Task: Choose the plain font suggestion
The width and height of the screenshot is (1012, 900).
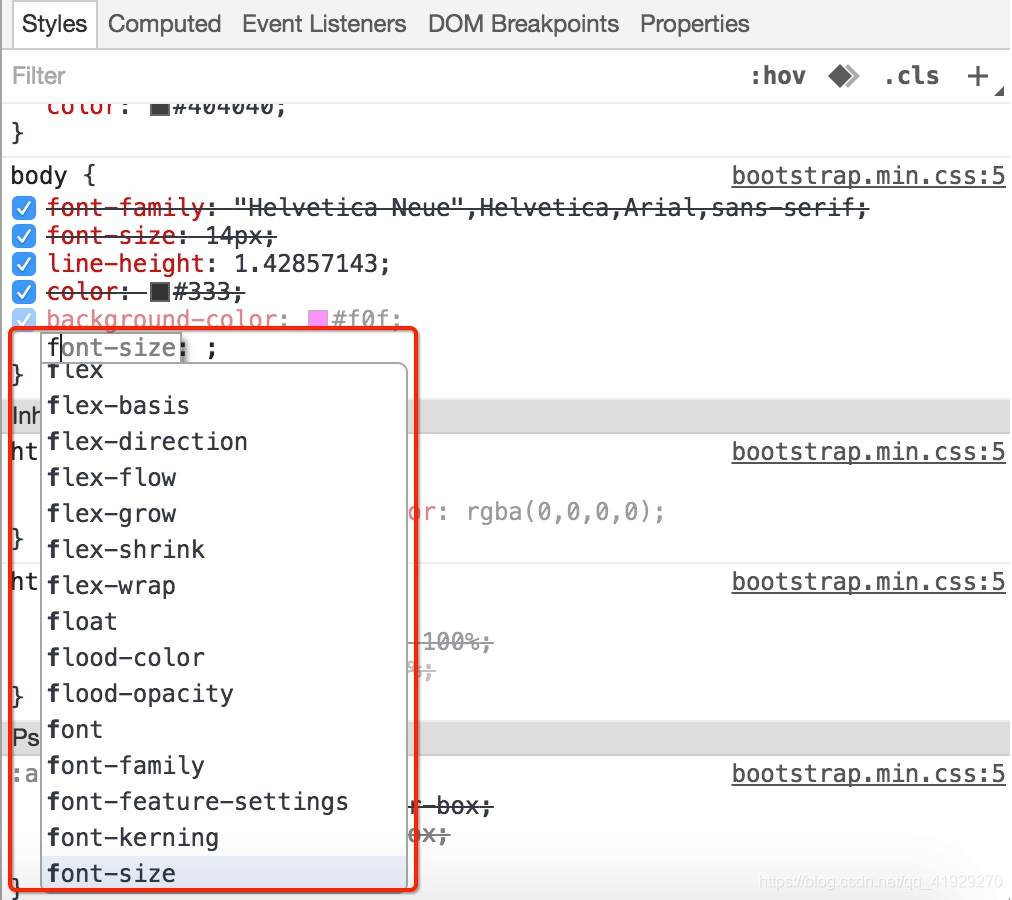Action: click(x=224, y=730)
